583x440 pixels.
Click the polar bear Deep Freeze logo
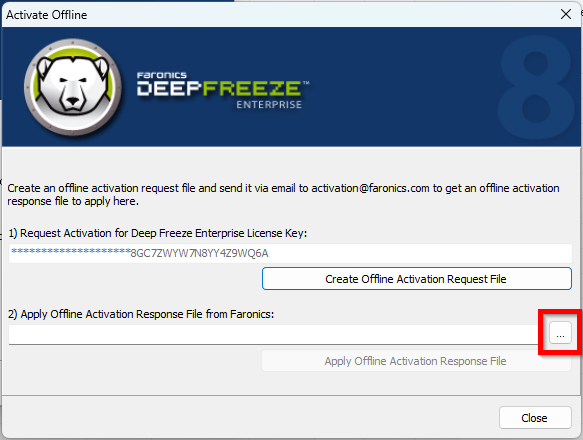tap(73, 87)
